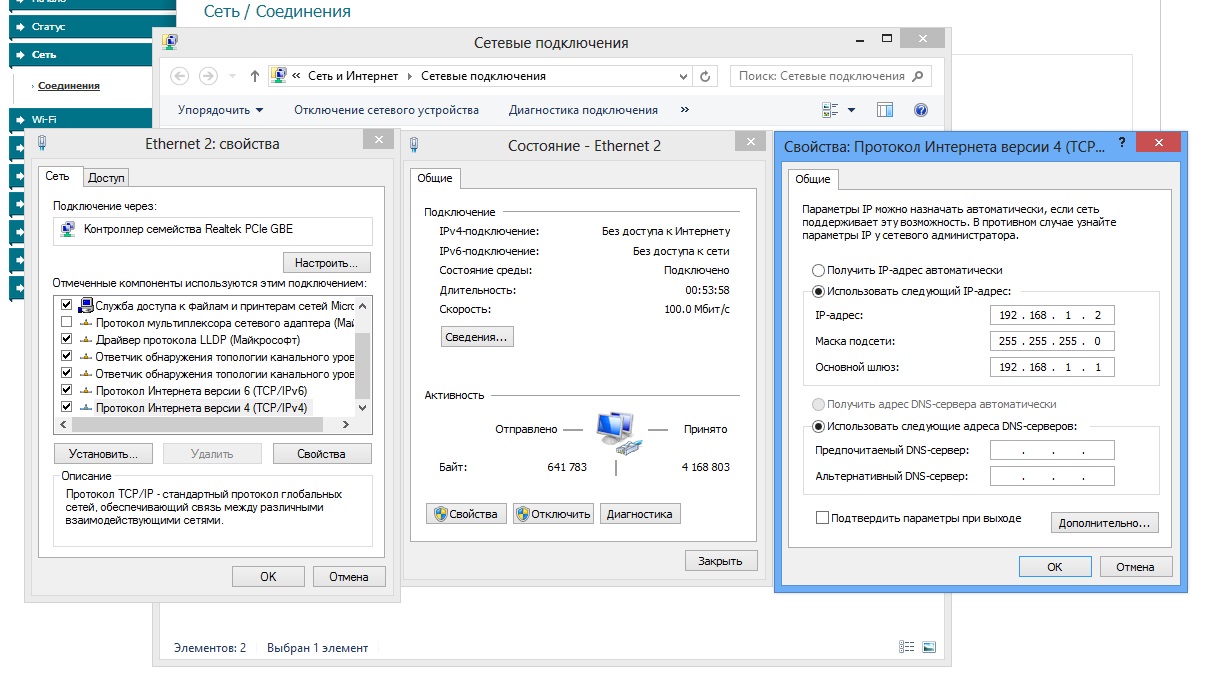Viewport: 1211px width, 675px height.
Task: Uncheck the Протокол Интернета версии 6 checkbox
Action: 67,390
